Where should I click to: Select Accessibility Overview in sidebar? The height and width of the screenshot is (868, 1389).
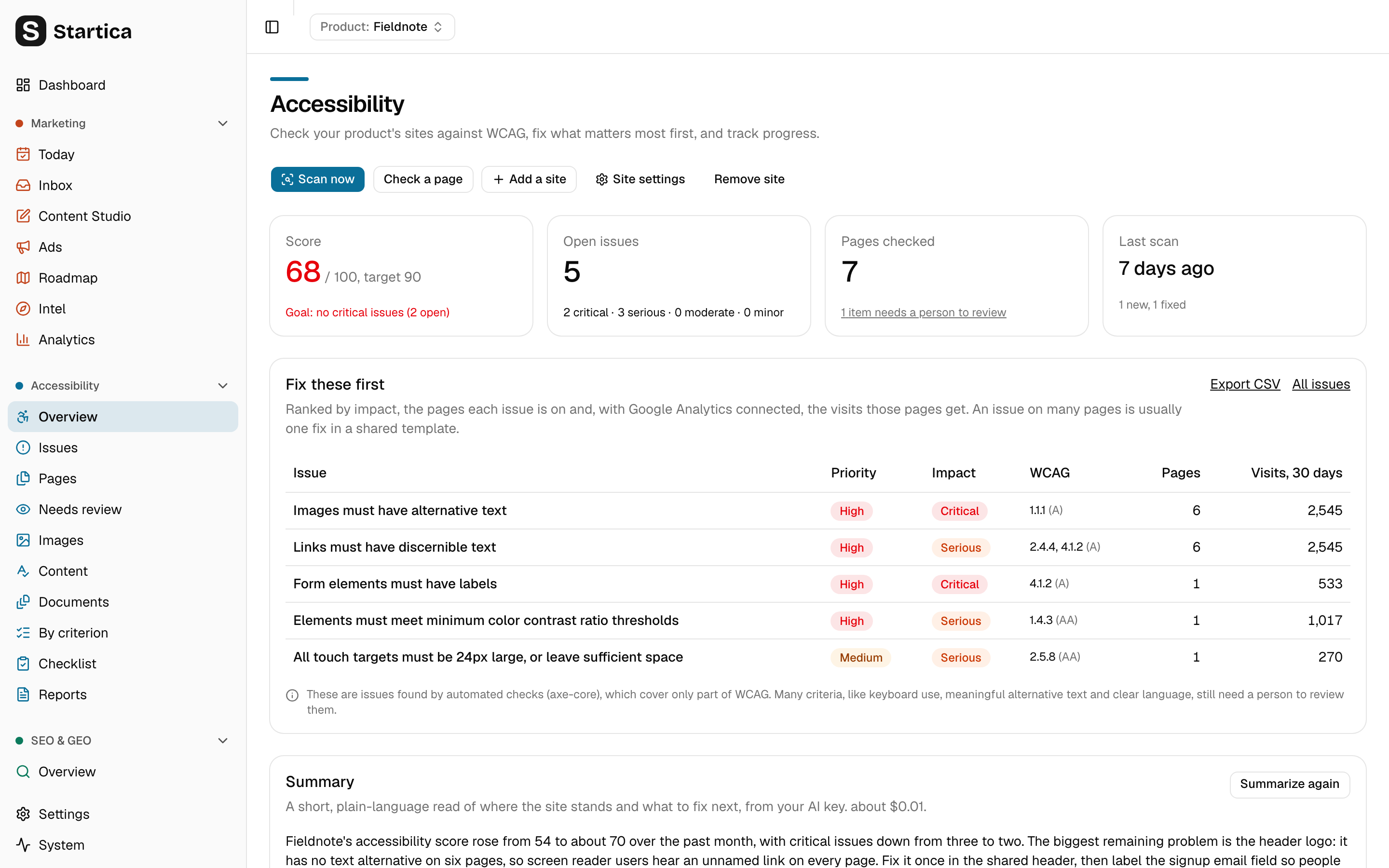(x=123, y=417)
